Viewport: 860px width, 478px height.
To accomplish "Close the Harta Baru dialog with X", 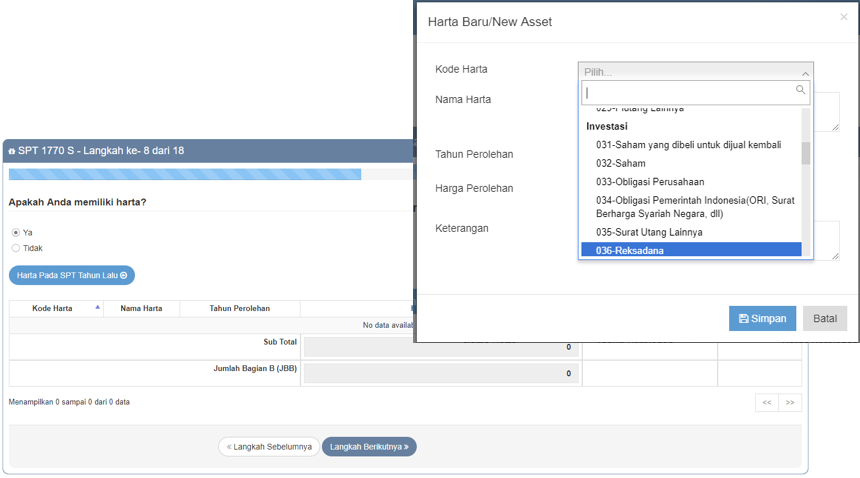I will point(844,17).
